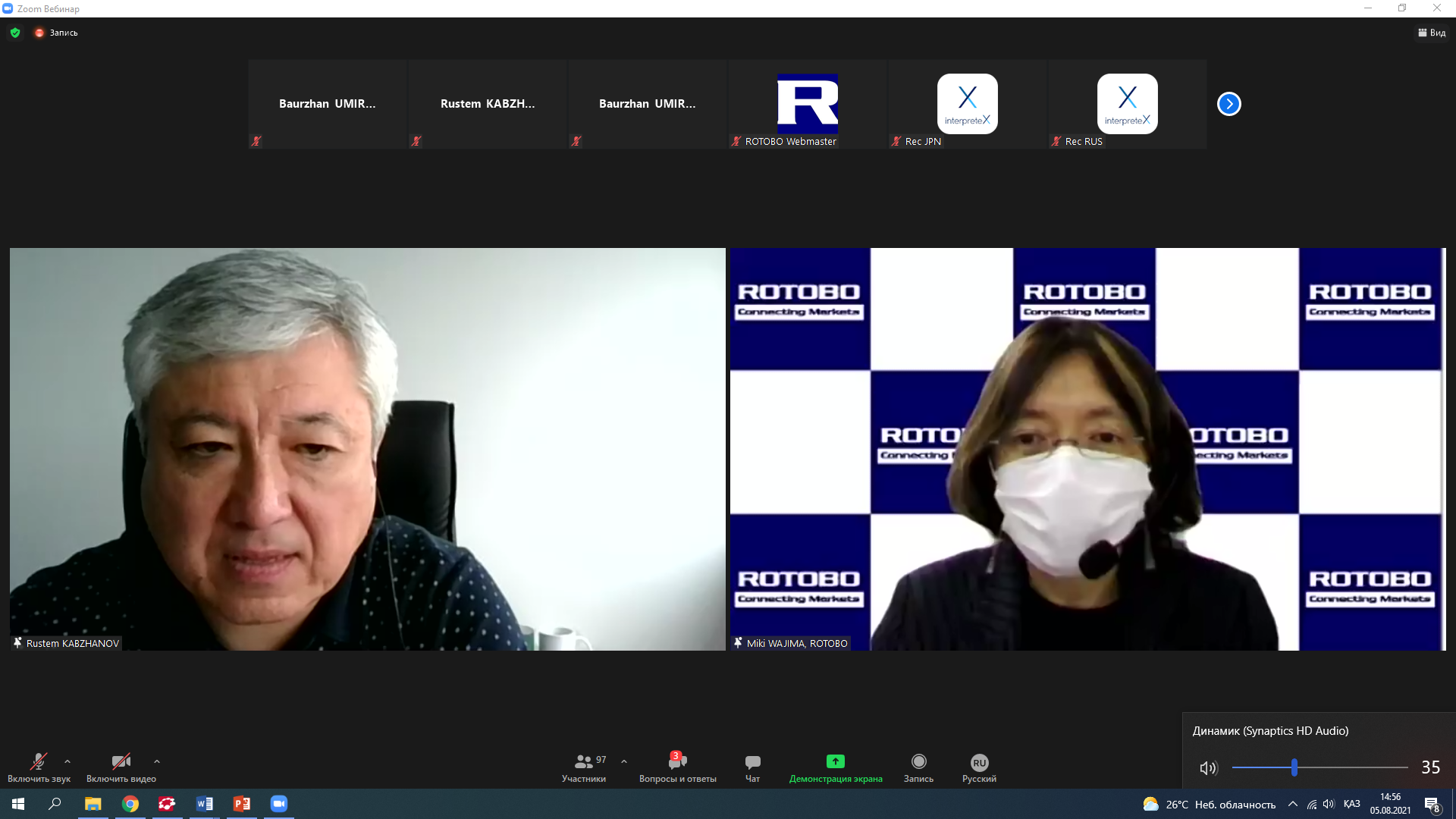This screenshot has width=1456, height=819.
Task: Open the green encryption shield info
Action: pos(15,33)
